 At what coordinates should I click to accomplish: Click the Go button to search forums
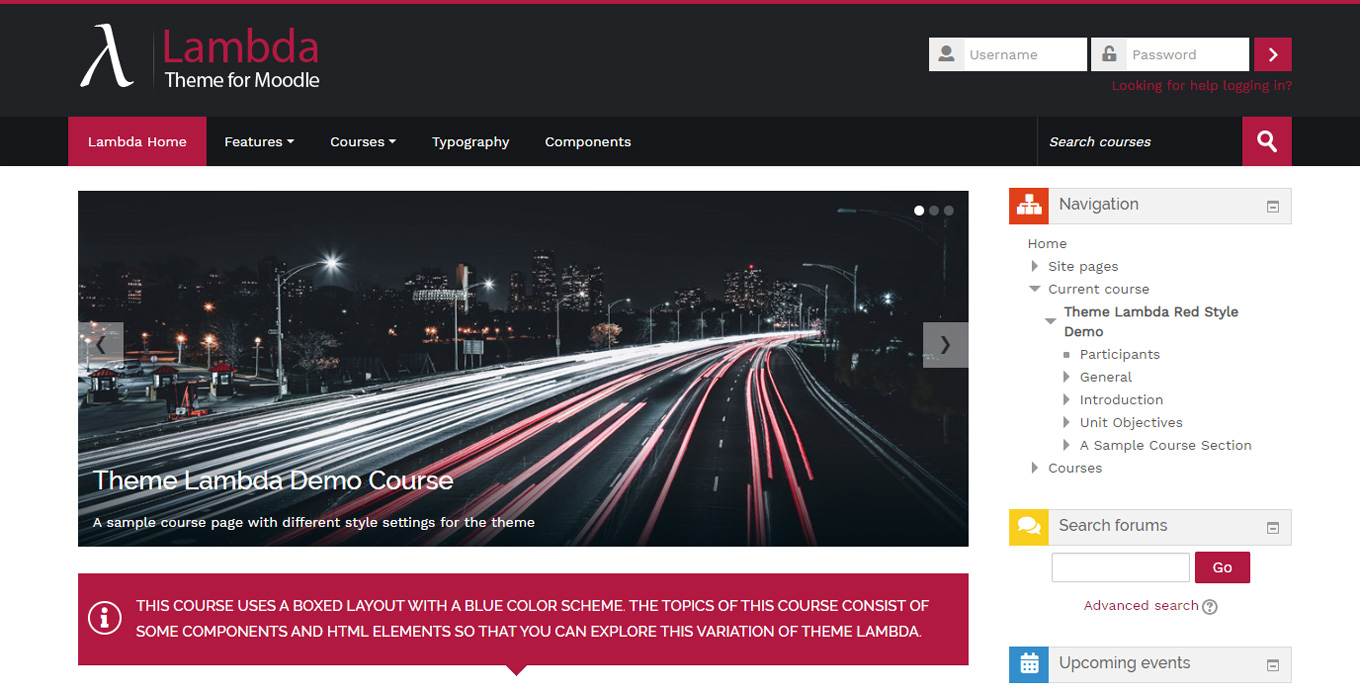pos(1222,567)
